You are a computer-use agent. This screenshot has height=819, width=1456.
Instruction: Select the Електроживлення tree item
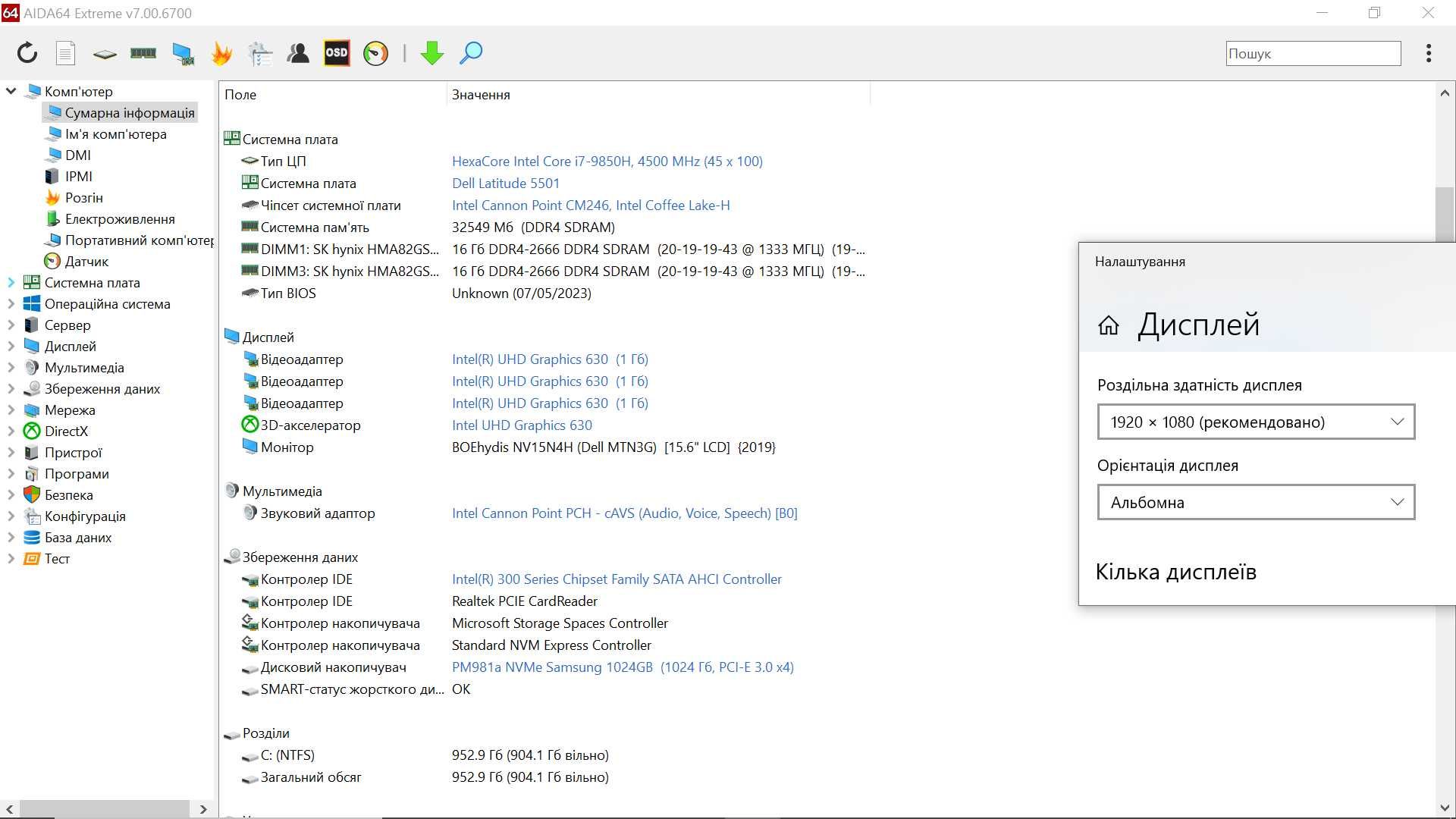pyautogui.click(x=110, y=219)
